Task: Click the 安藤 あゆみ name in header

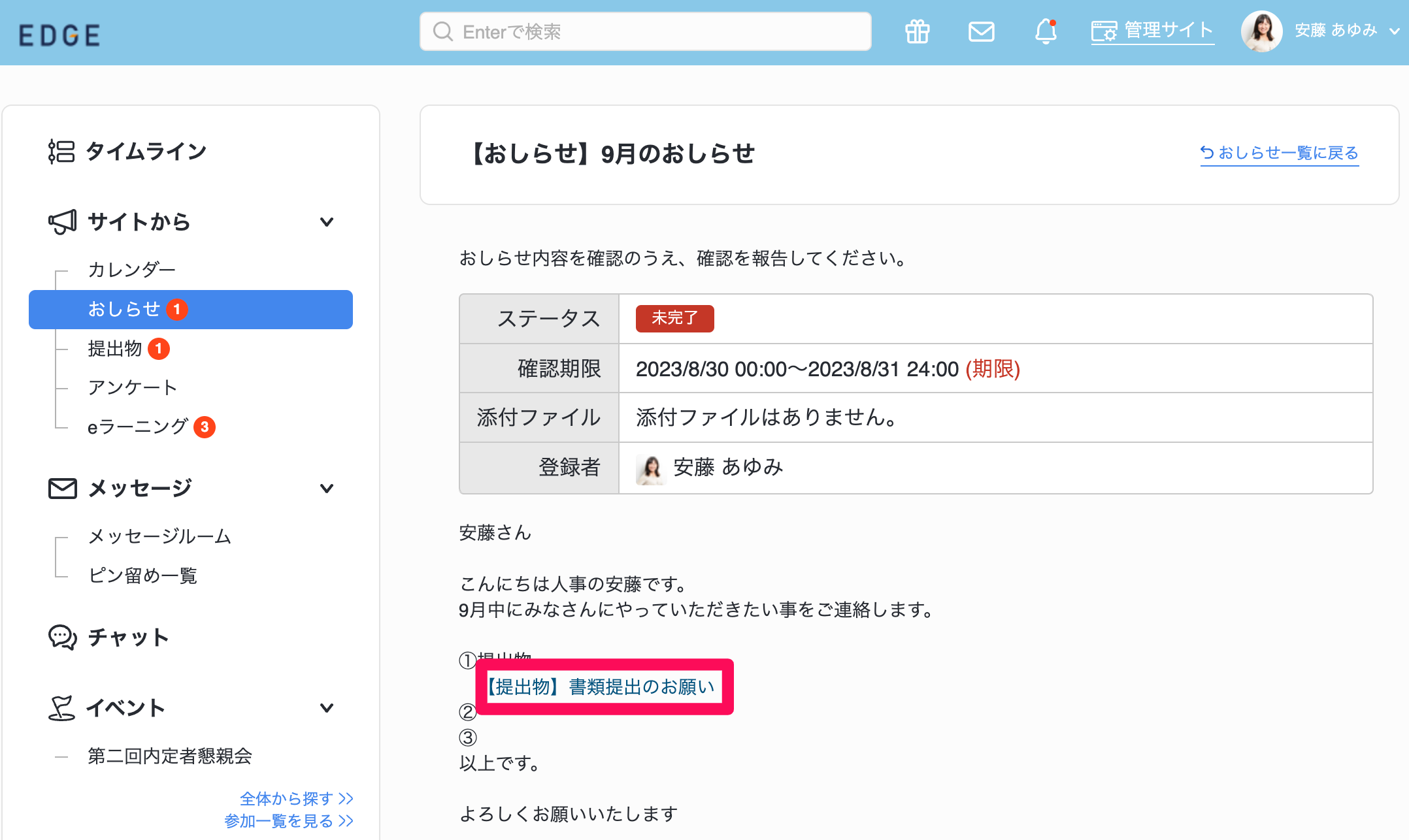Action: [x=1336, y=31]
